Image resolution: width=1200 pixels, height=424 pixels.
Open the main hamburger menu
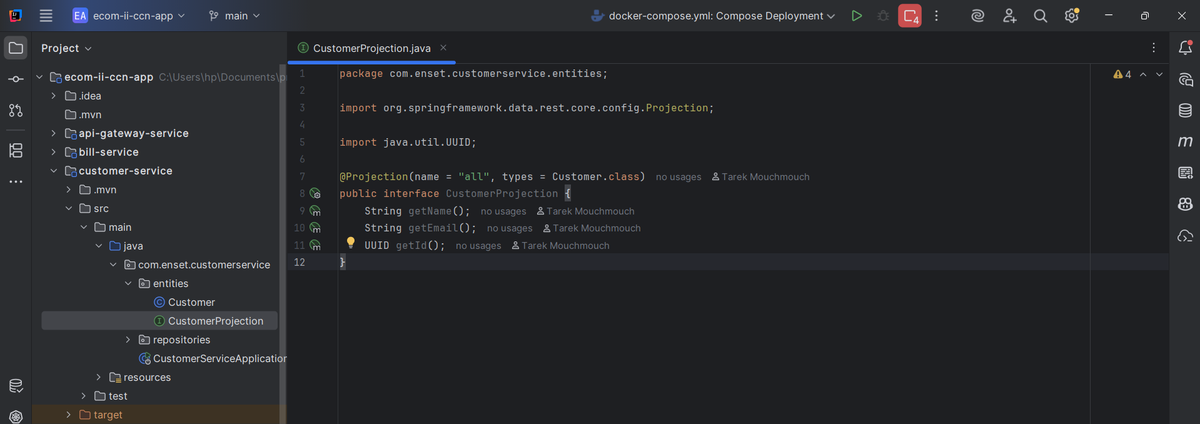point(46,16)
